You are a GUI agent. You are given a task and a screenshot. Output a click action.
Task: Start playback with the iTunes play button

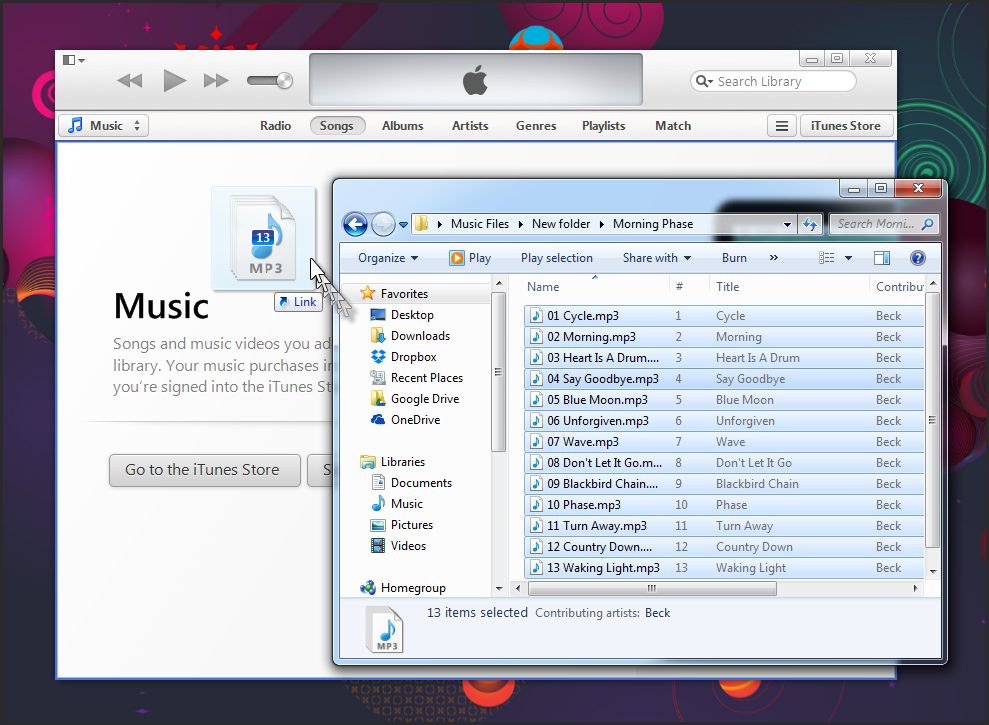[175, 81]
